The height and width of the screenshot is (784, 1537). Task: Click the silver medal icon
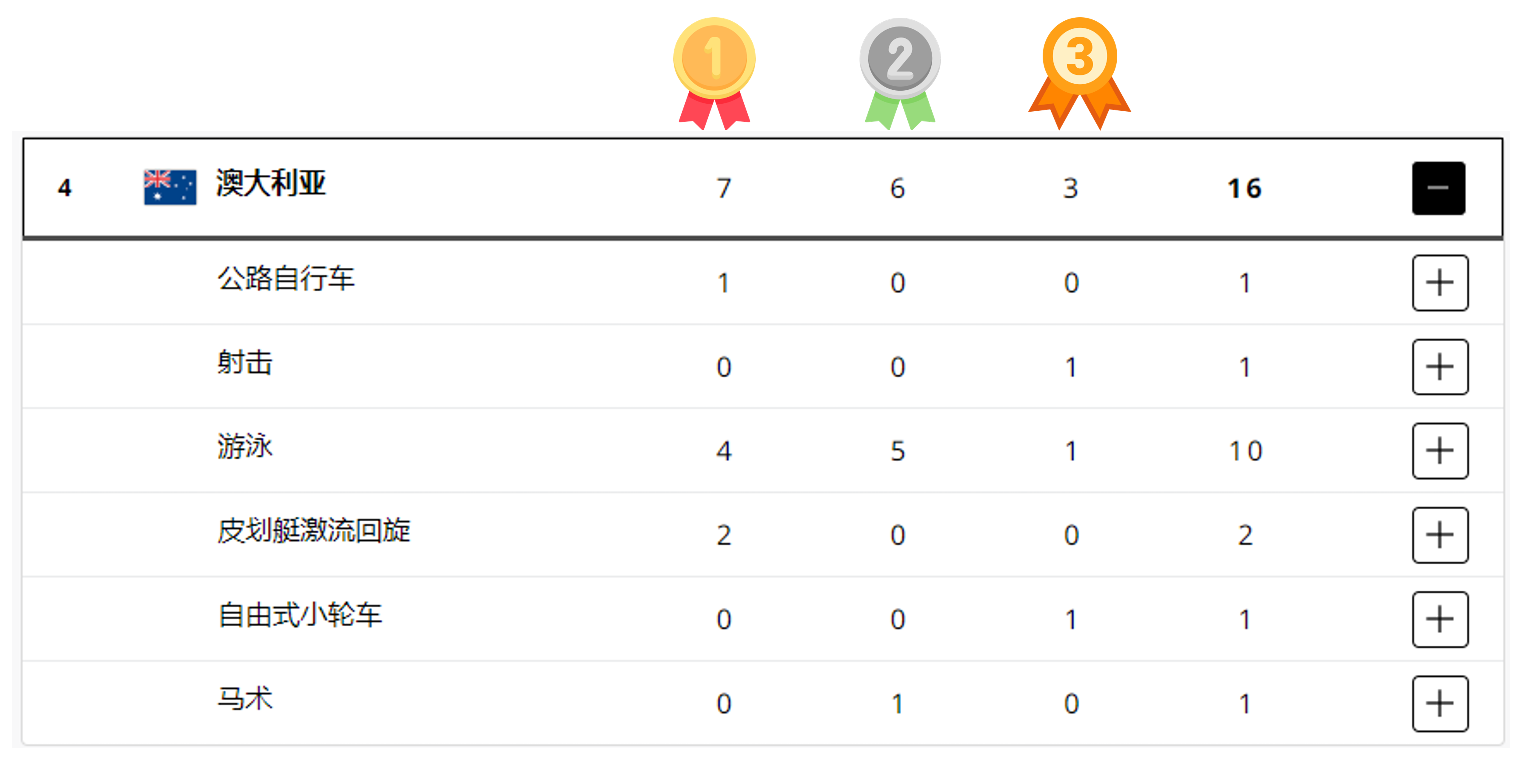tap(900, 73)
